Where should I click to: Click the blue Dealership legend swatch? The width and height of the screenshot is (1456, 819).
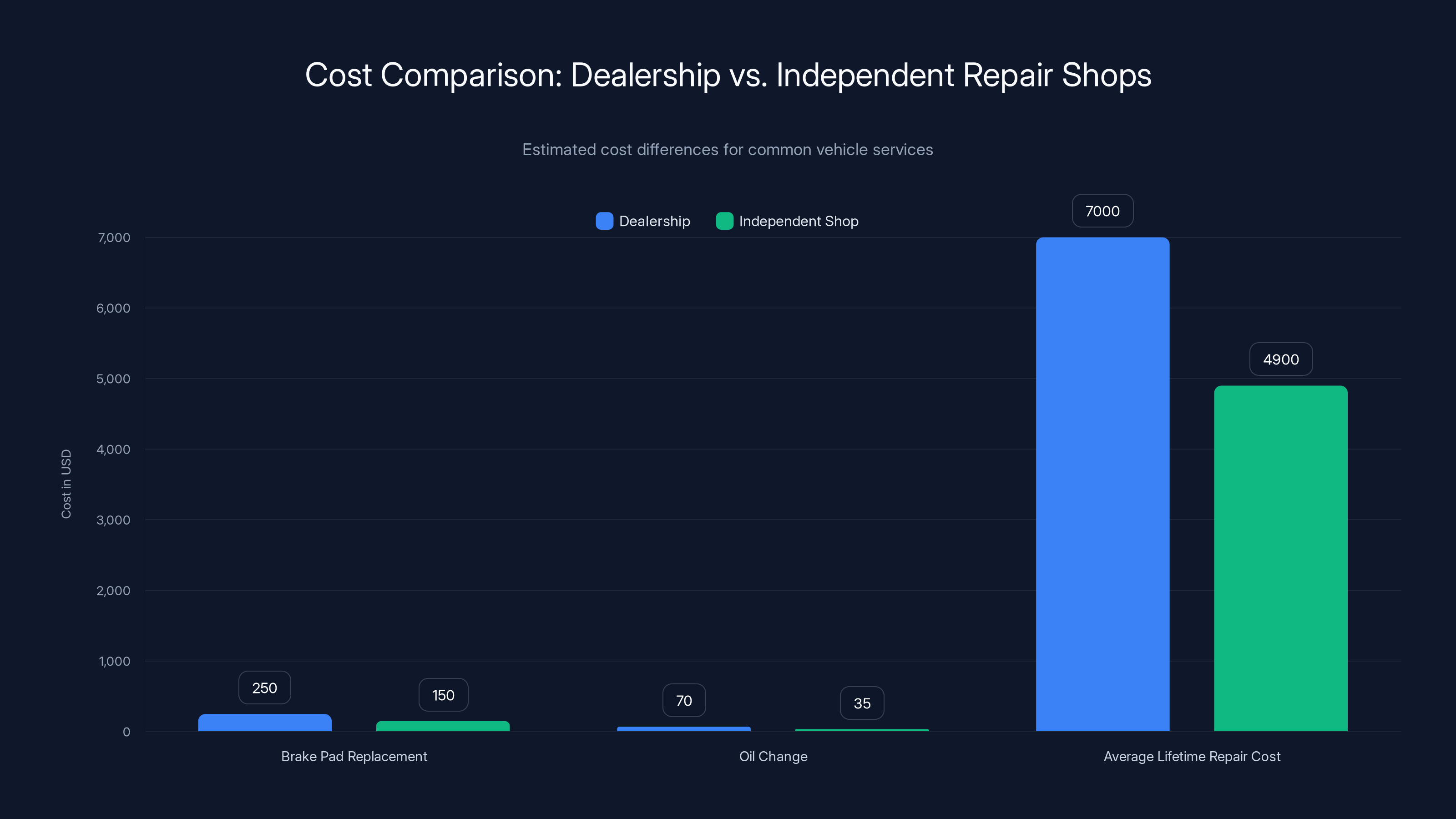[604, 221]
